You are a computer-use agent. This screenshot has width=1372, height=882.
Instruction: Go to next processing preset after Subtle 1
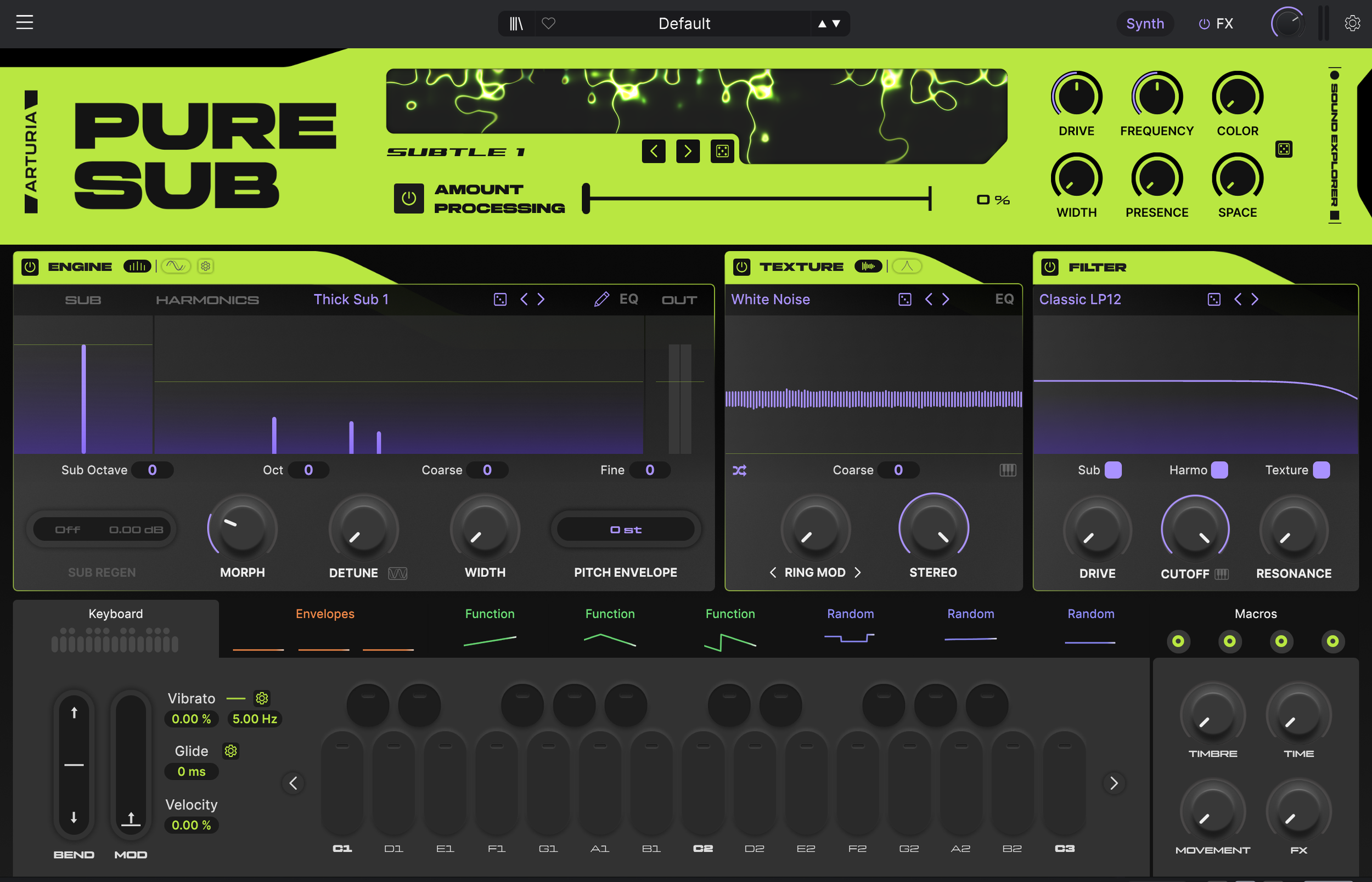(x=688, y=151)
